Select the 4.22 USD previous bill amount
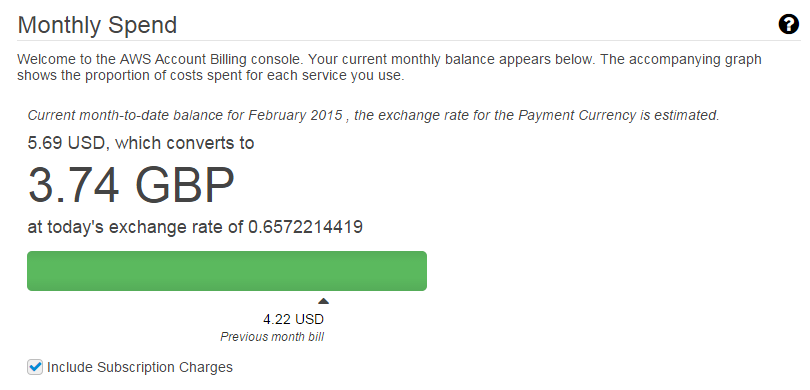 [293, 319]
